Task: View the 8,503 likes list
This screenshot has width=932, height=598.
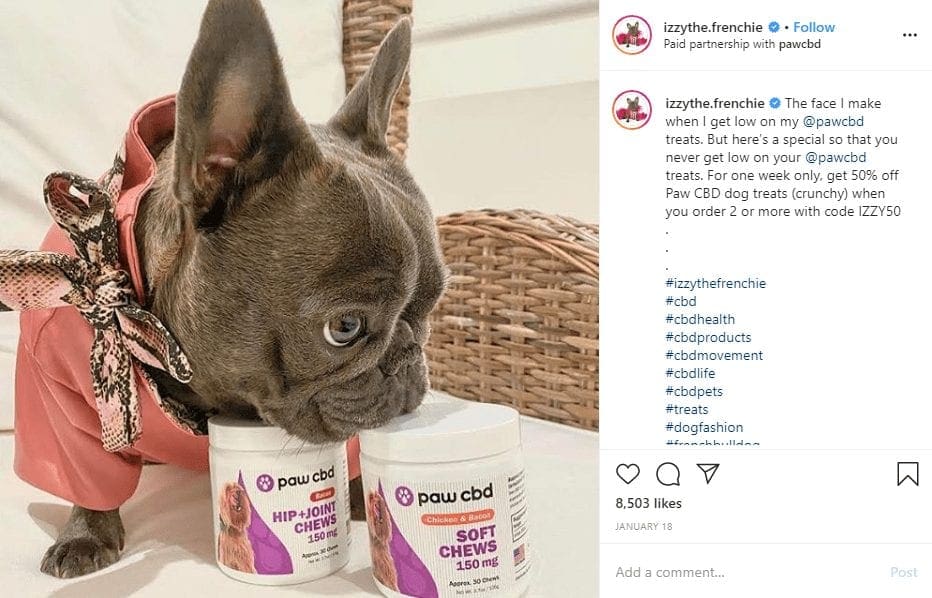Action: point(648,503)
